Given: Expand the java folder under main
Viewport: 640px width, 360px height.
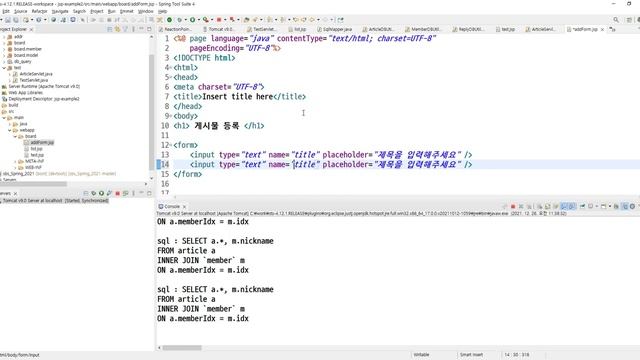Looking at the screenshot, I should 10,124.
